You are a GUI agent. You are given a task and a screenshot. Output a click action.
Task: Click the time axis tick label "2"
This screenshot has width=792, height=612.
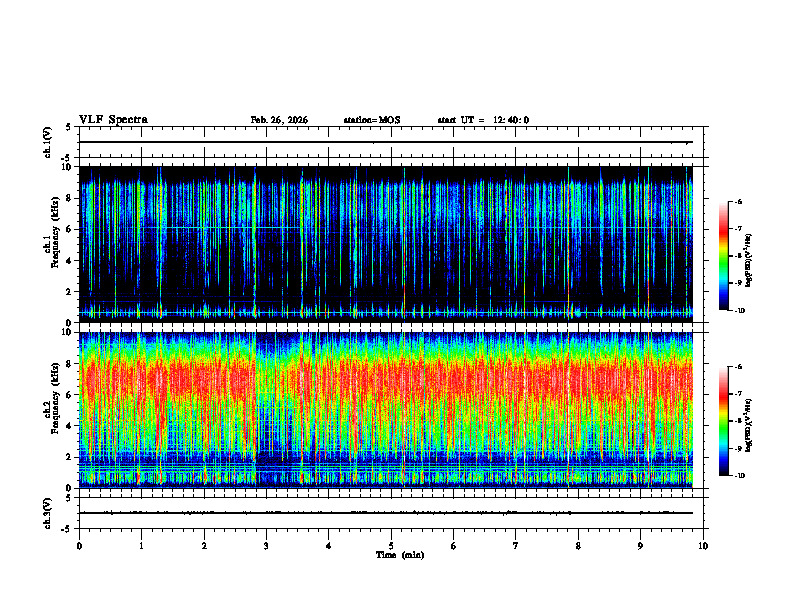pos(204,546)
